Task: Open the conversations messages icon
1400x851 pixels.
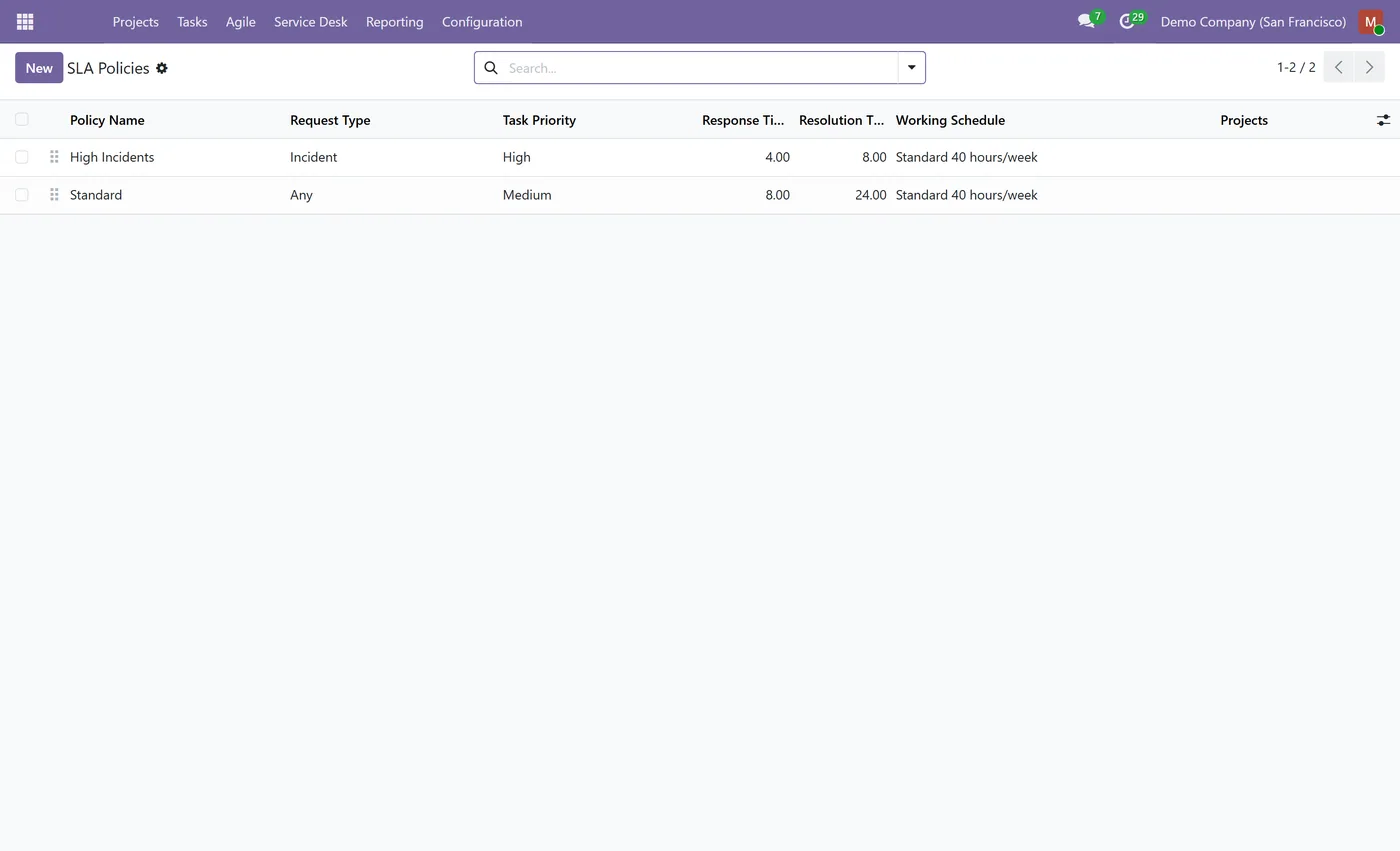Action: click(1087, 21)
